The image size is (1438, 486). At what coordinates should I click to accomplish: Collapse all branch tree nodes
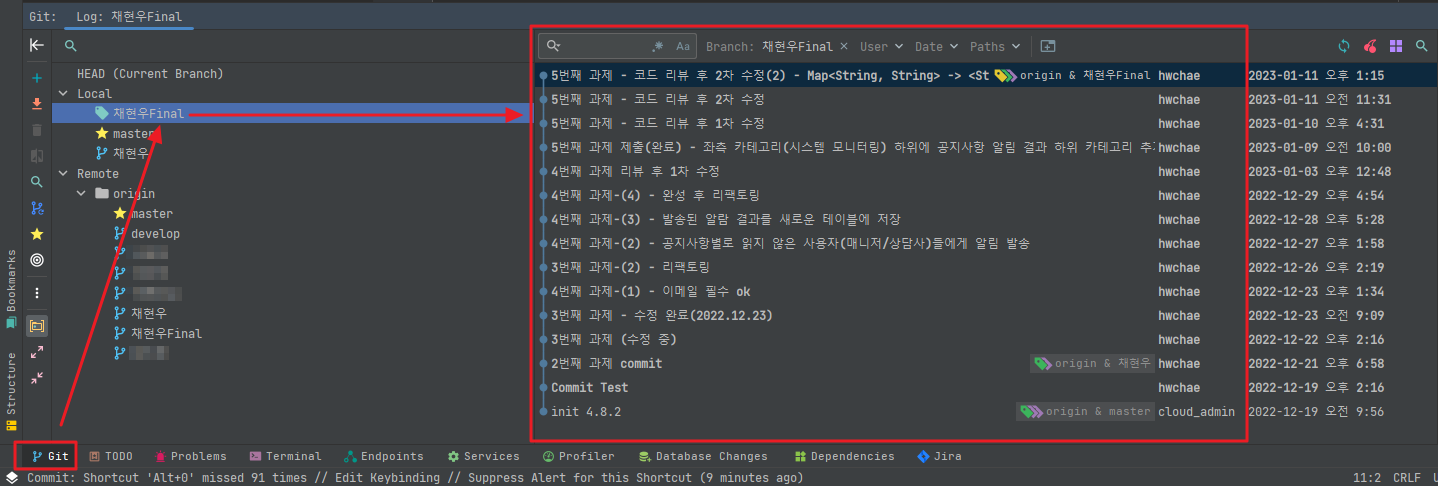(37, 378)
